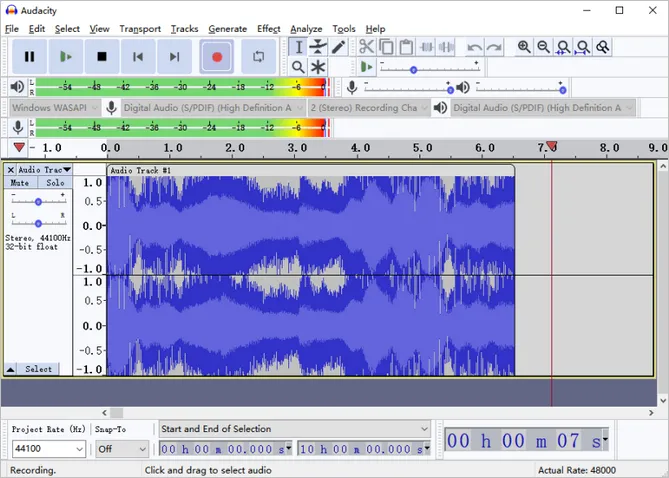Click the track Select button
This screenshot has height=478, width=669.
click(x=38, y=369)
